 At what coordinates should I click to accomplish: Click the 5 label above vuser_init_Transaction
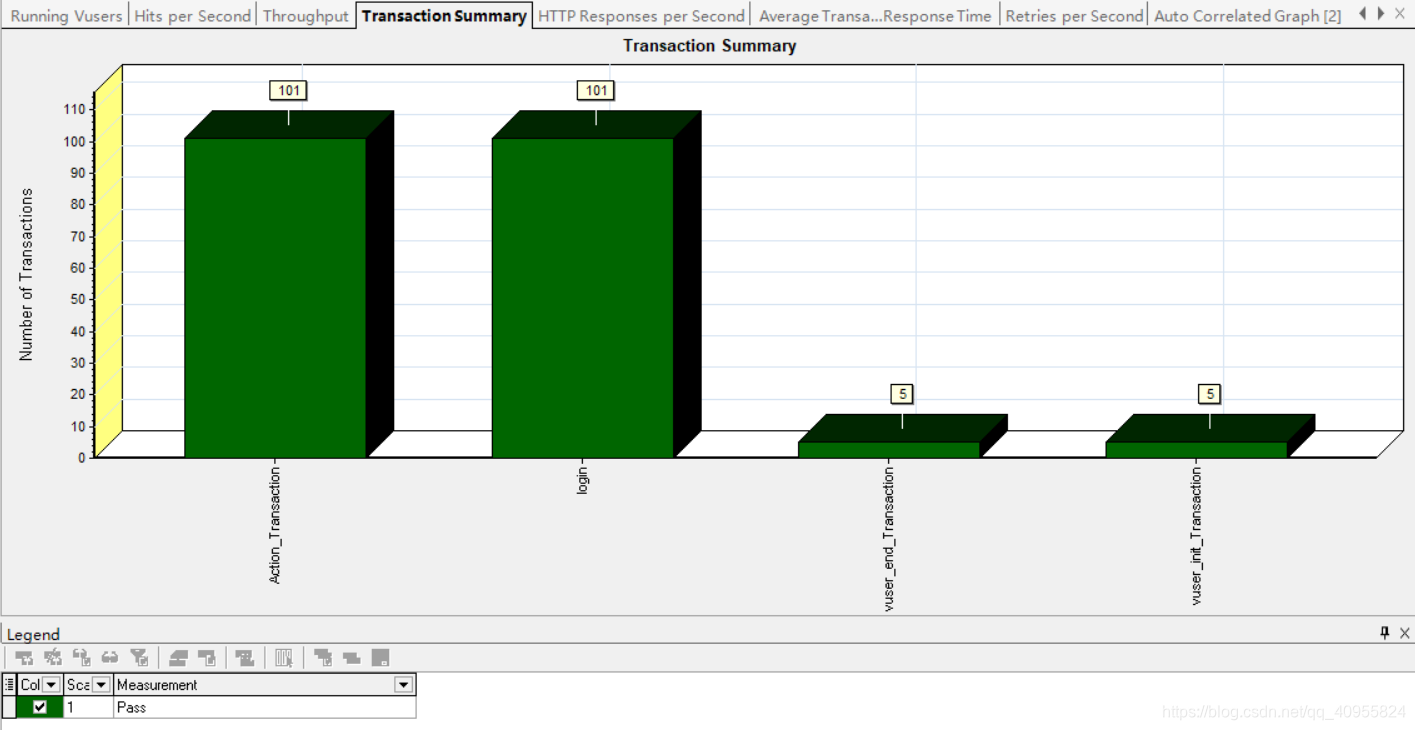tap(1210, 394)
